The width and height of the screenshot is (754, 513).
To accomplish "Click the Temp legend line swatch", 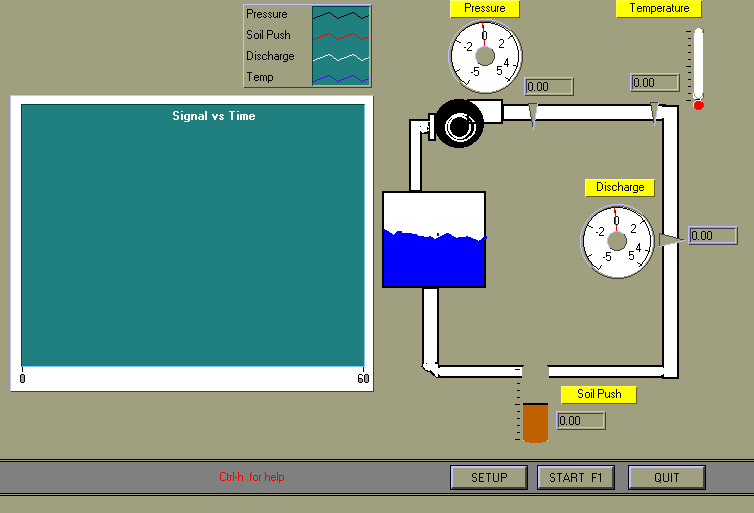I will (x=341, y=77).
